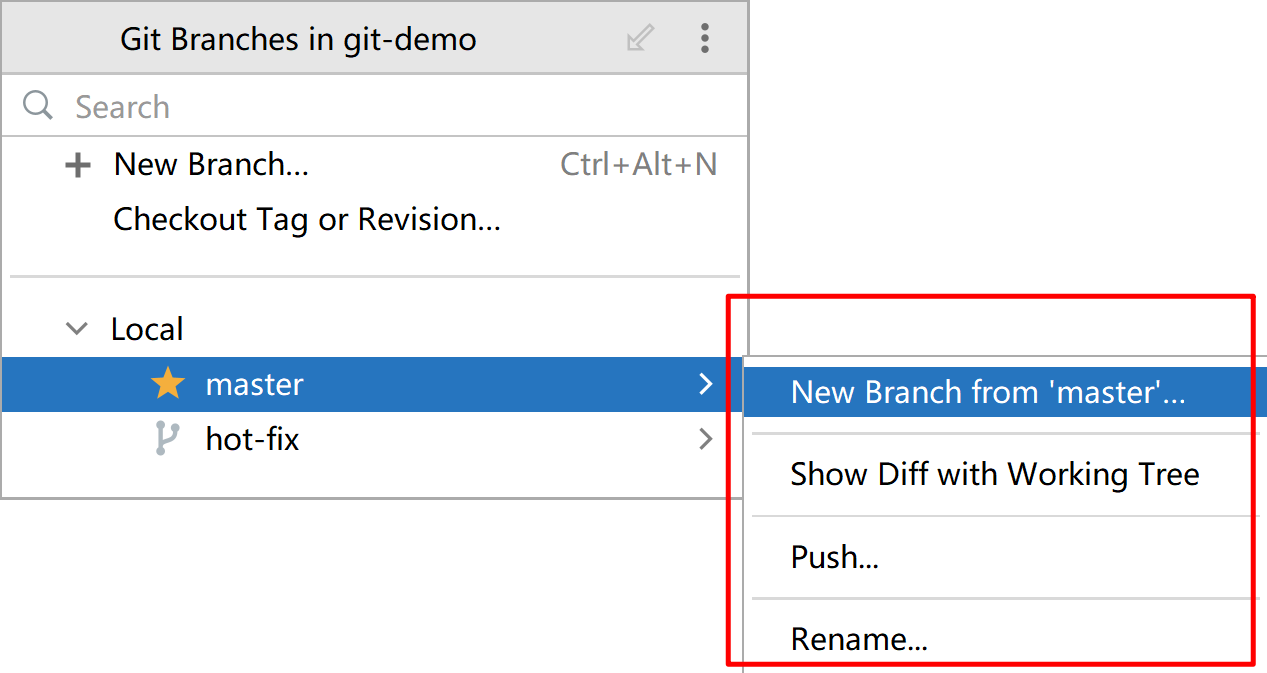Click the fetch arrow icon in header
The width and height of the screenshot is (1267, 673).
(x=639, y=39)
